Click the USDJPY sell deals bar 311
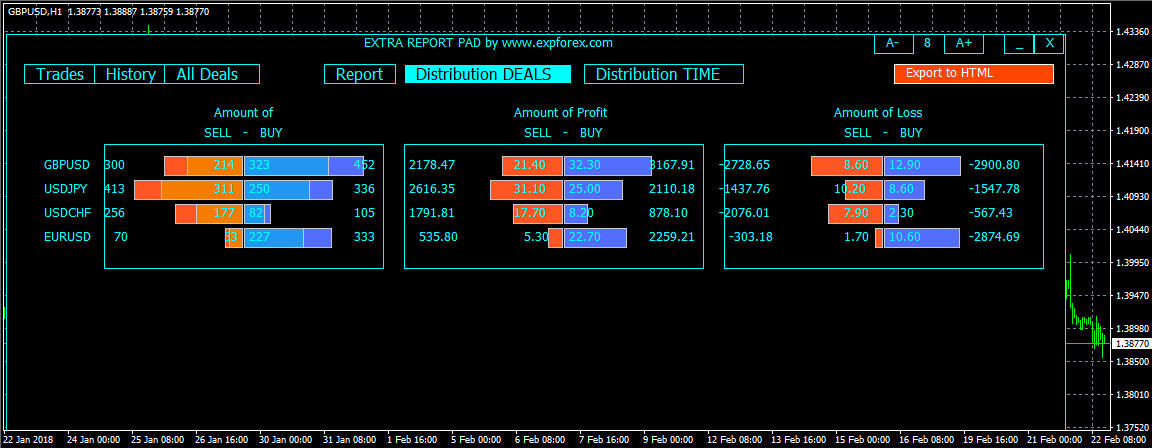 pyautogui.click(x=202, y=189)
